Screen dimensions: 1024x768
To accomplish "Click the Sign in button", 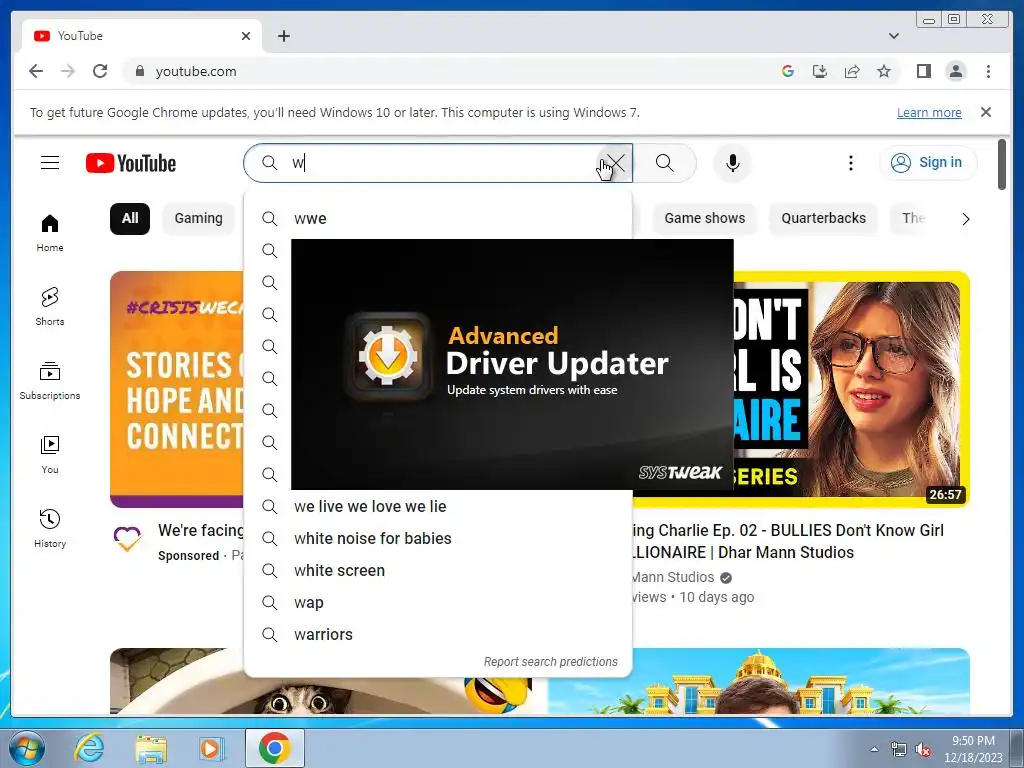I will pyautogui.click(x=928, y=163).
